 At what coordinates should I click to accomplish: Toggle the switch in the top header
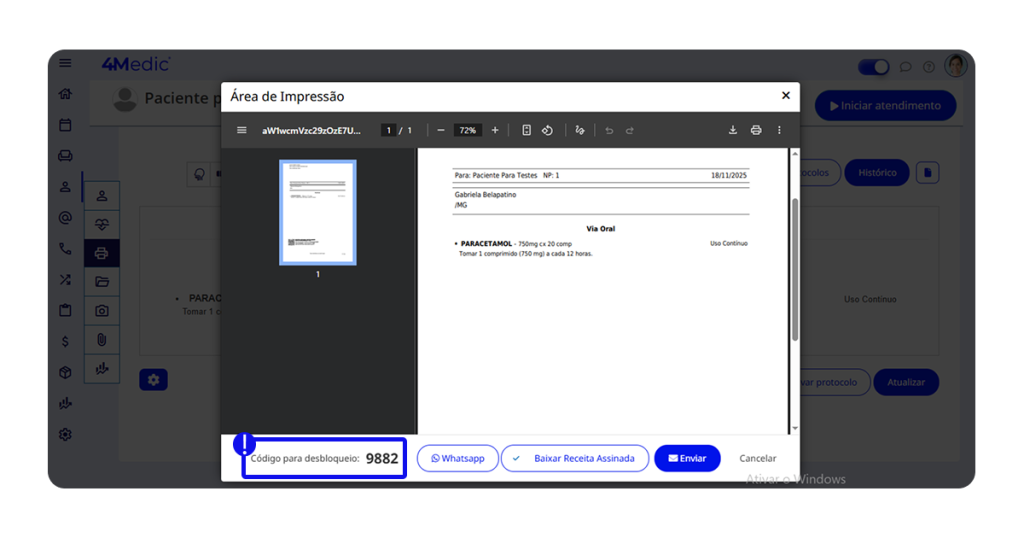click(x=873, y=67)
